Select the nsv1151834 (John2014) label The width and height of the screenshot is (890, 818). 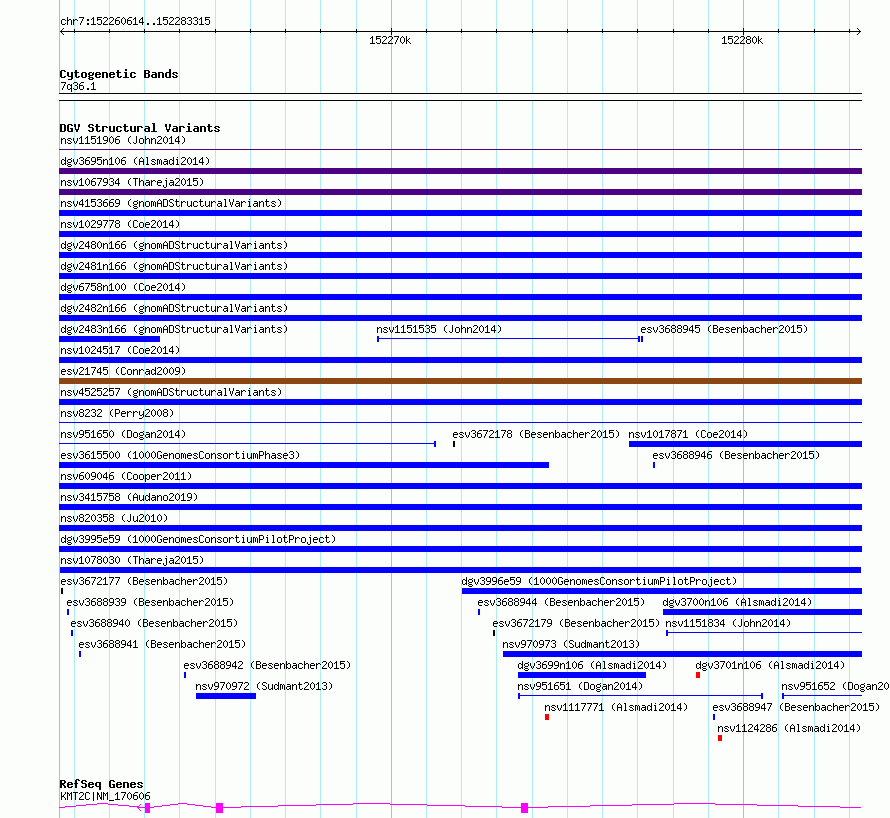(x=728, y=623)
